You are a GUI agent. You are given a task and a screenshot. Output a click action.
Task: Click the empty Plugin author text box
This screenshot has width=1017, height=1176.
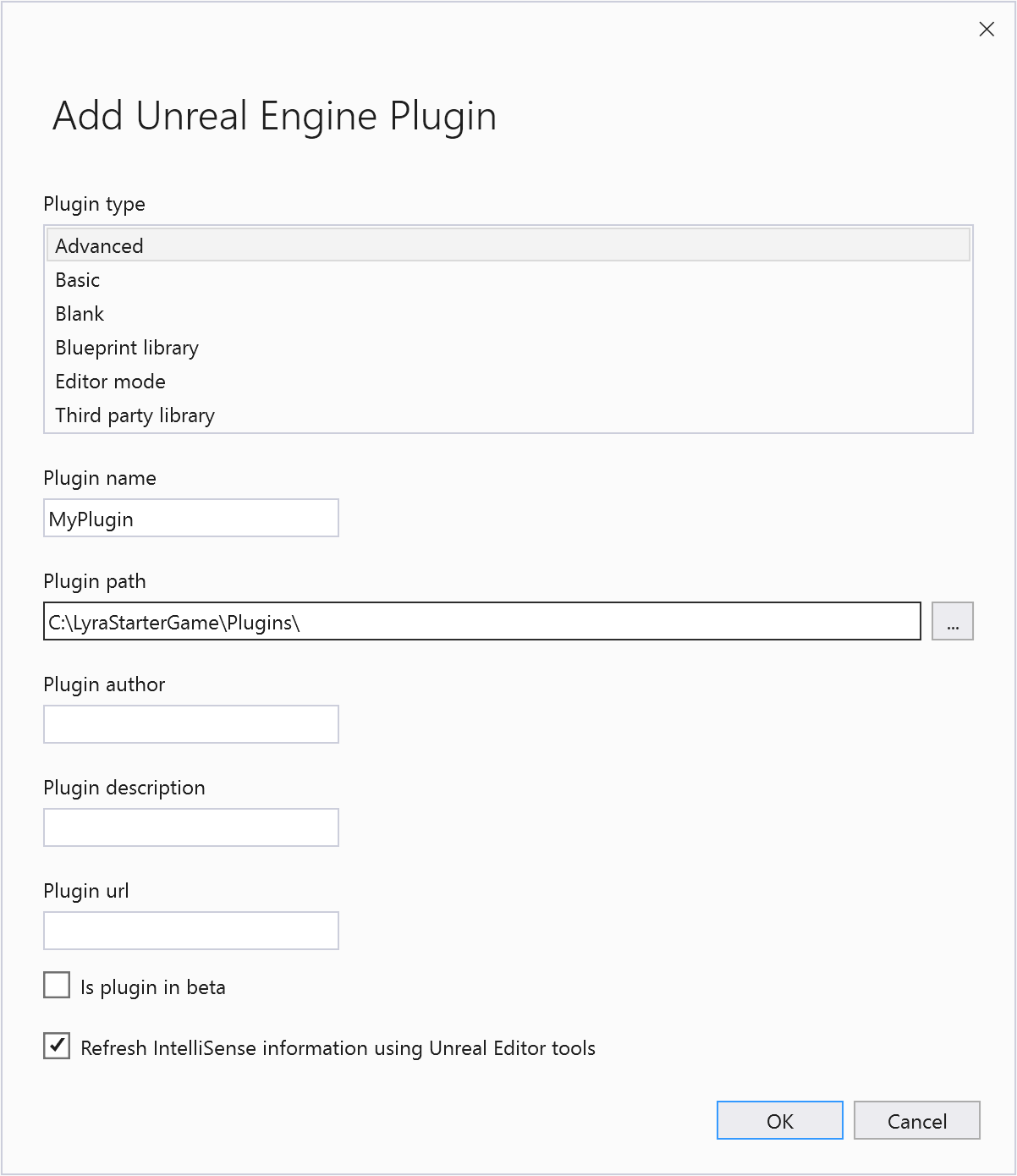click(x=190, y=724)
